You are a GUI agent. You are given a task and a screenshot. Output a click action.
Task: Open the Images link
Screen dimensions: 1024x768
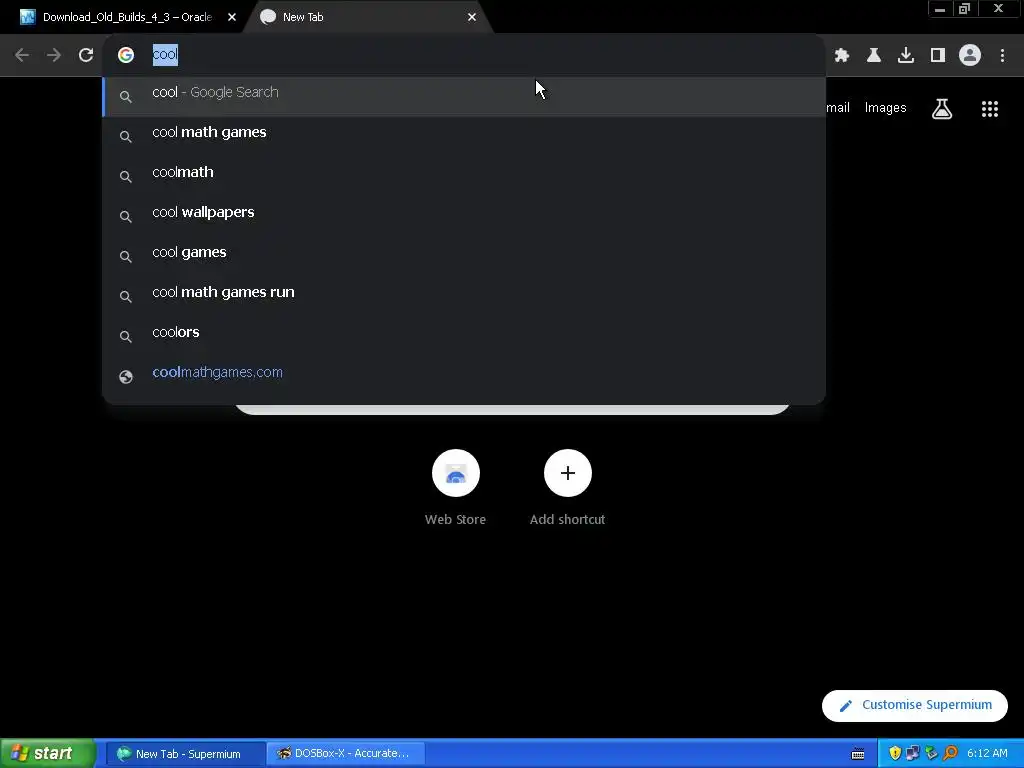[886, 108]
